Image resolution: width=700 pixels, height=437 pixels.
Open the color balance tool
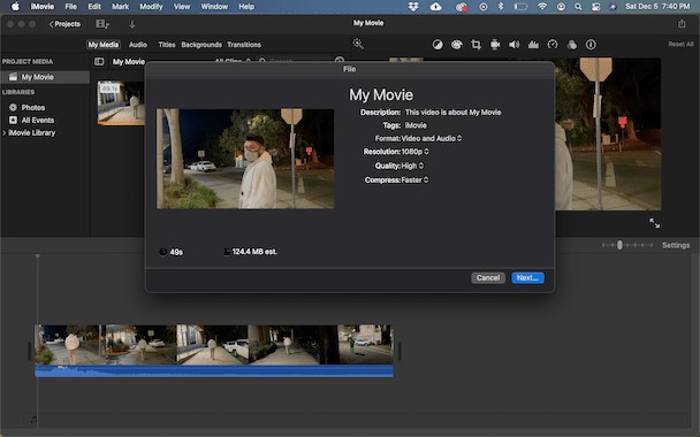pyautogui.click(x=438, y=45)
